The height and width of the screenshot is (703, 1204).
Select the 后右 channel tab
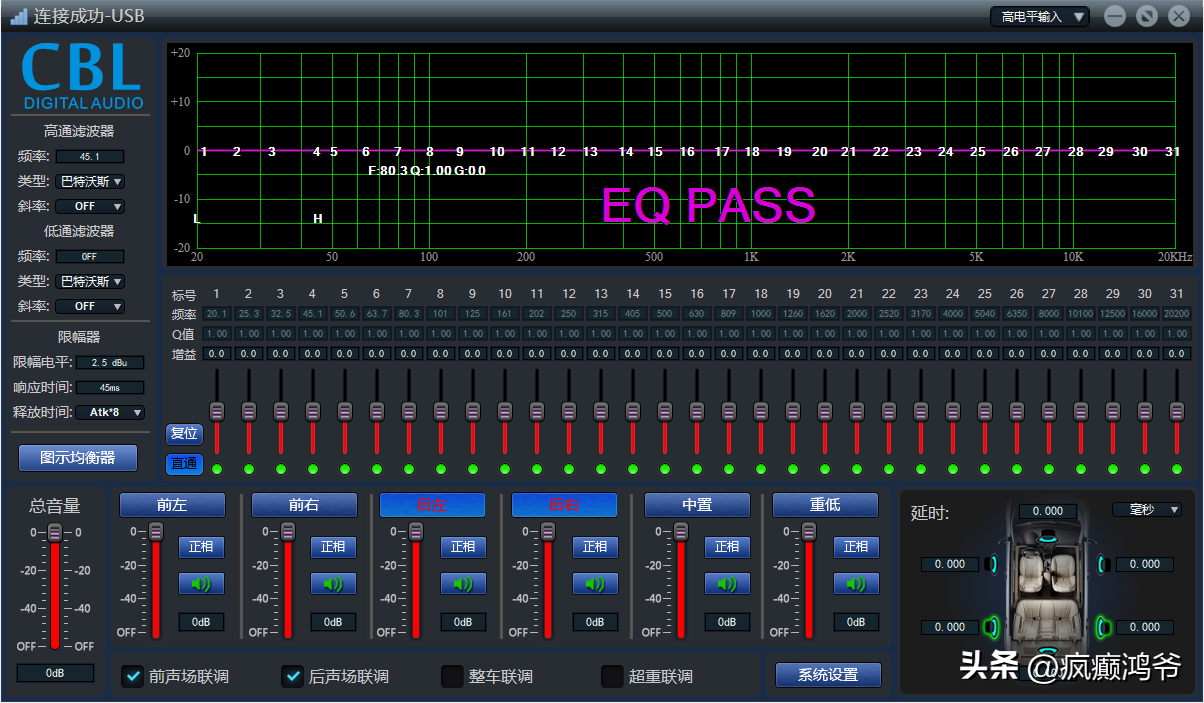[x=564, y=505]
